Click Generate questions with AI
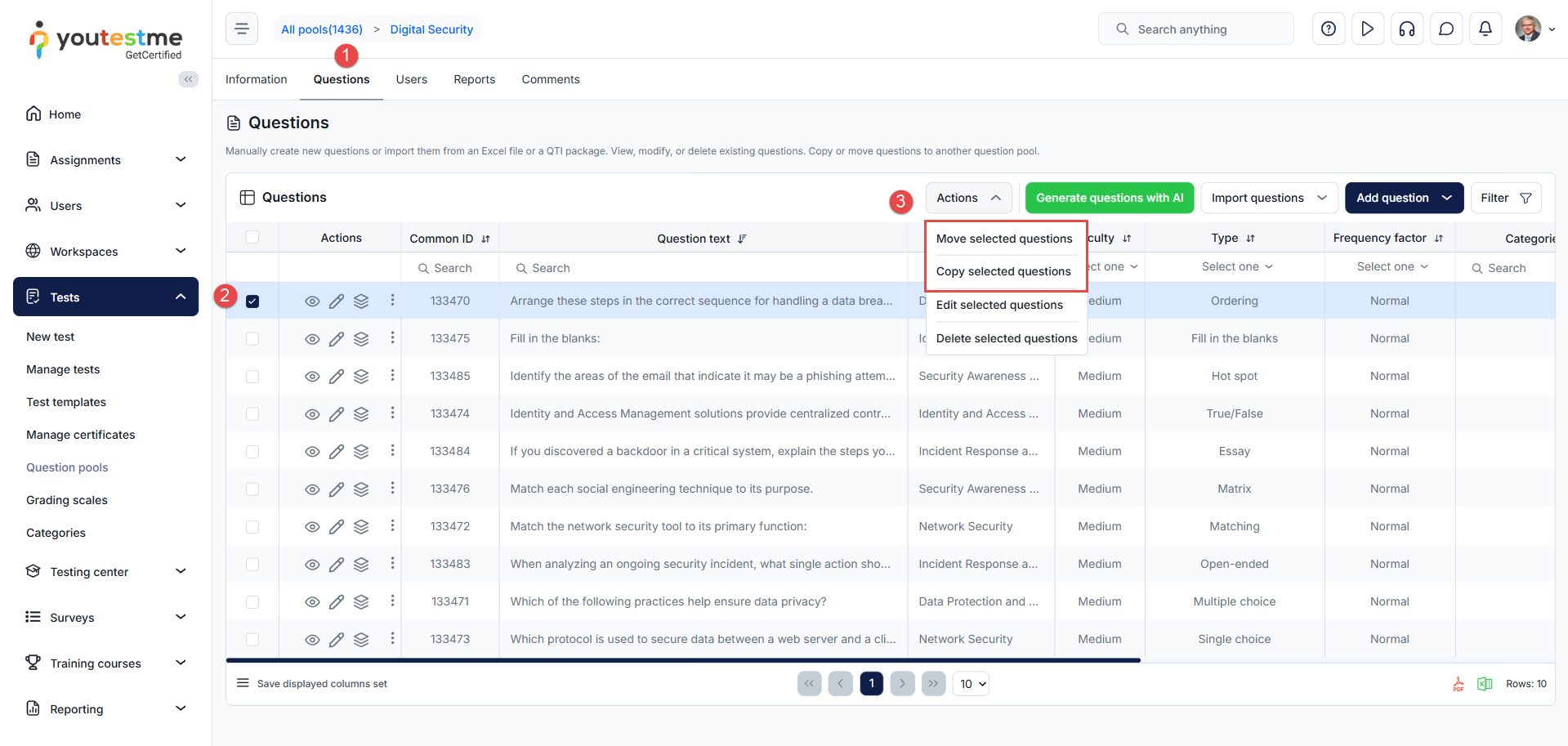Screen dimensions: 1568x746 (x=1109, y=198)
